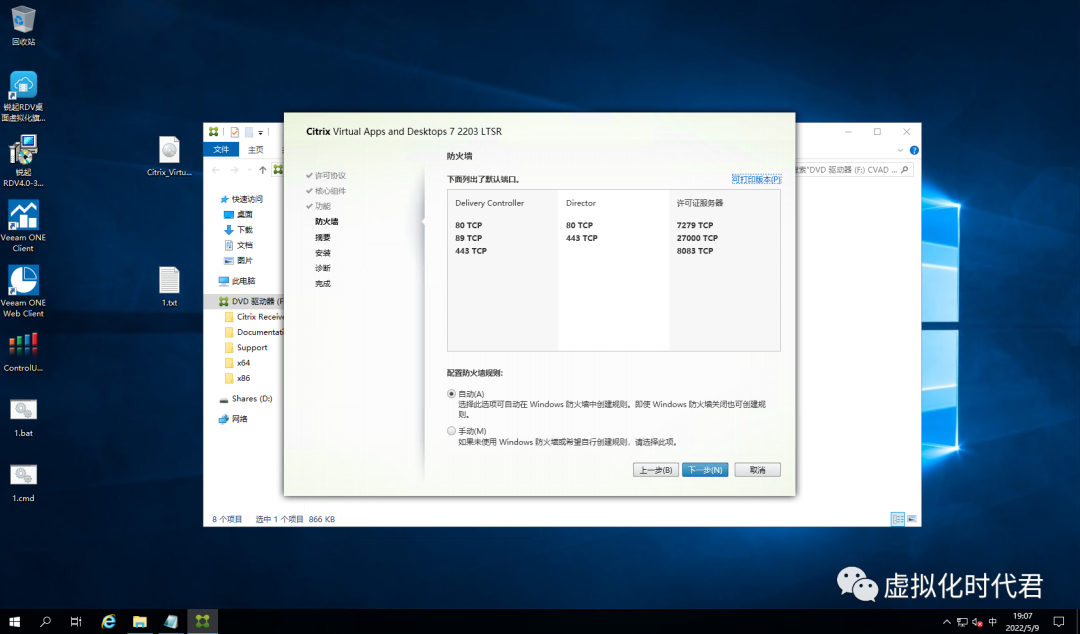Open the Recycle Bin desktop icon
The height and width of the screenshot is (634, 1080).
click(23, 25)
